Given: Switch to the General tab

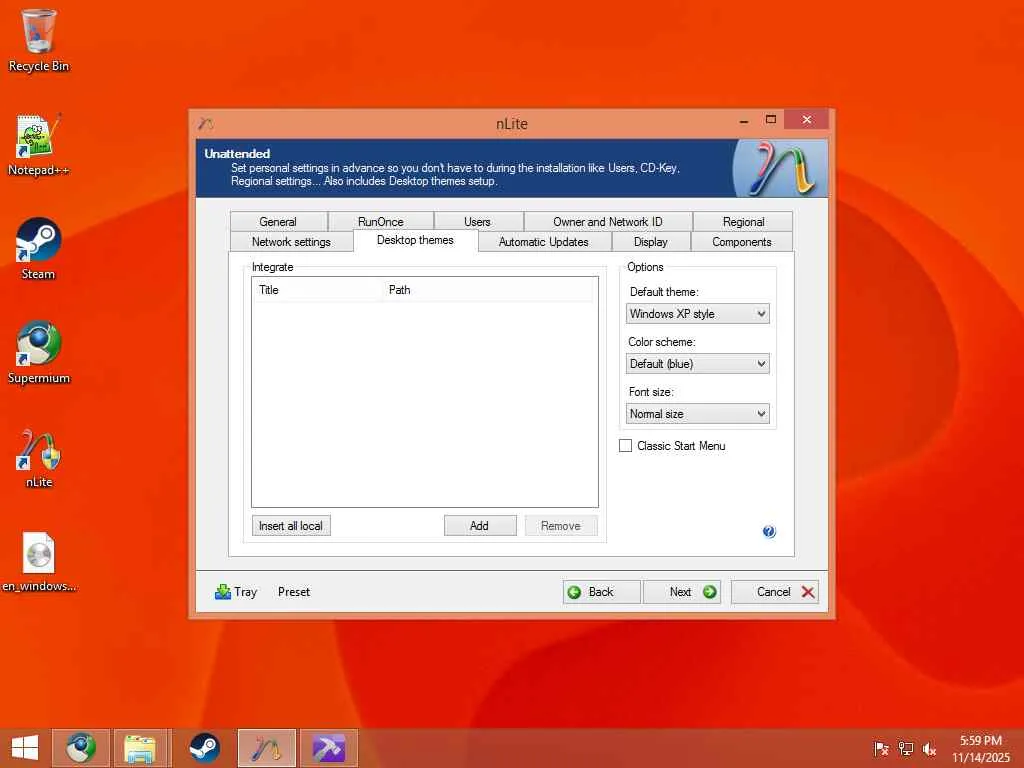Looking at the screenshot, I should (278, 221).
